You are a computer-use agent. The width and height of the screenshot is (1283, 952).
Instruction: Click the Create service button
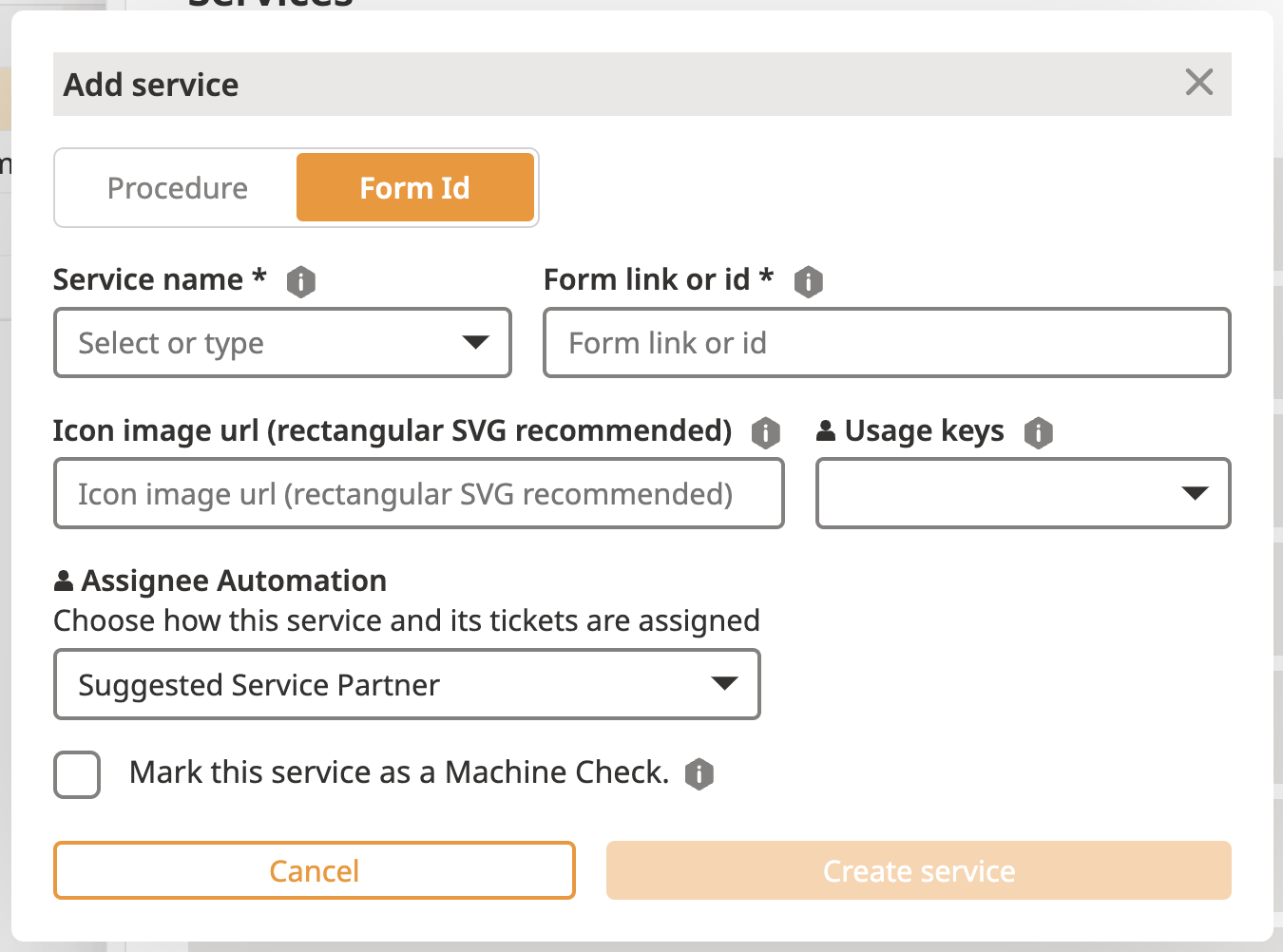click(x=918, y=870)
